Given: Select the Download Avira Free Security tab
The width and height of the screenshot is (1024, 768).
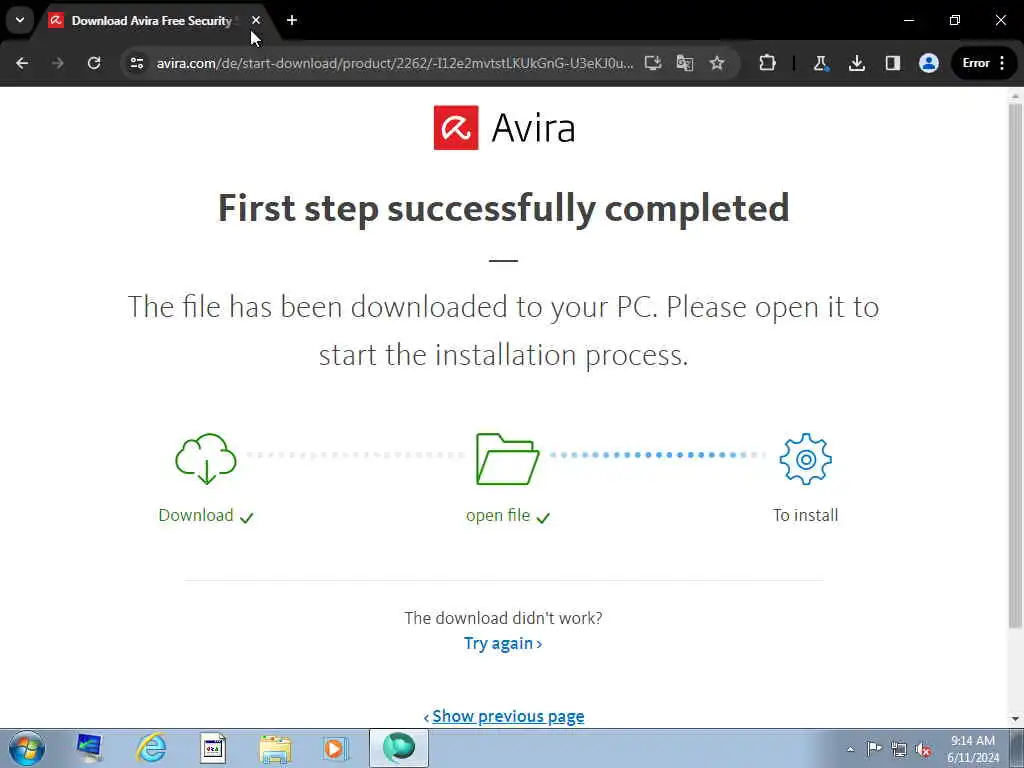Looking at the screenshot, I should [x=150, y=21].
